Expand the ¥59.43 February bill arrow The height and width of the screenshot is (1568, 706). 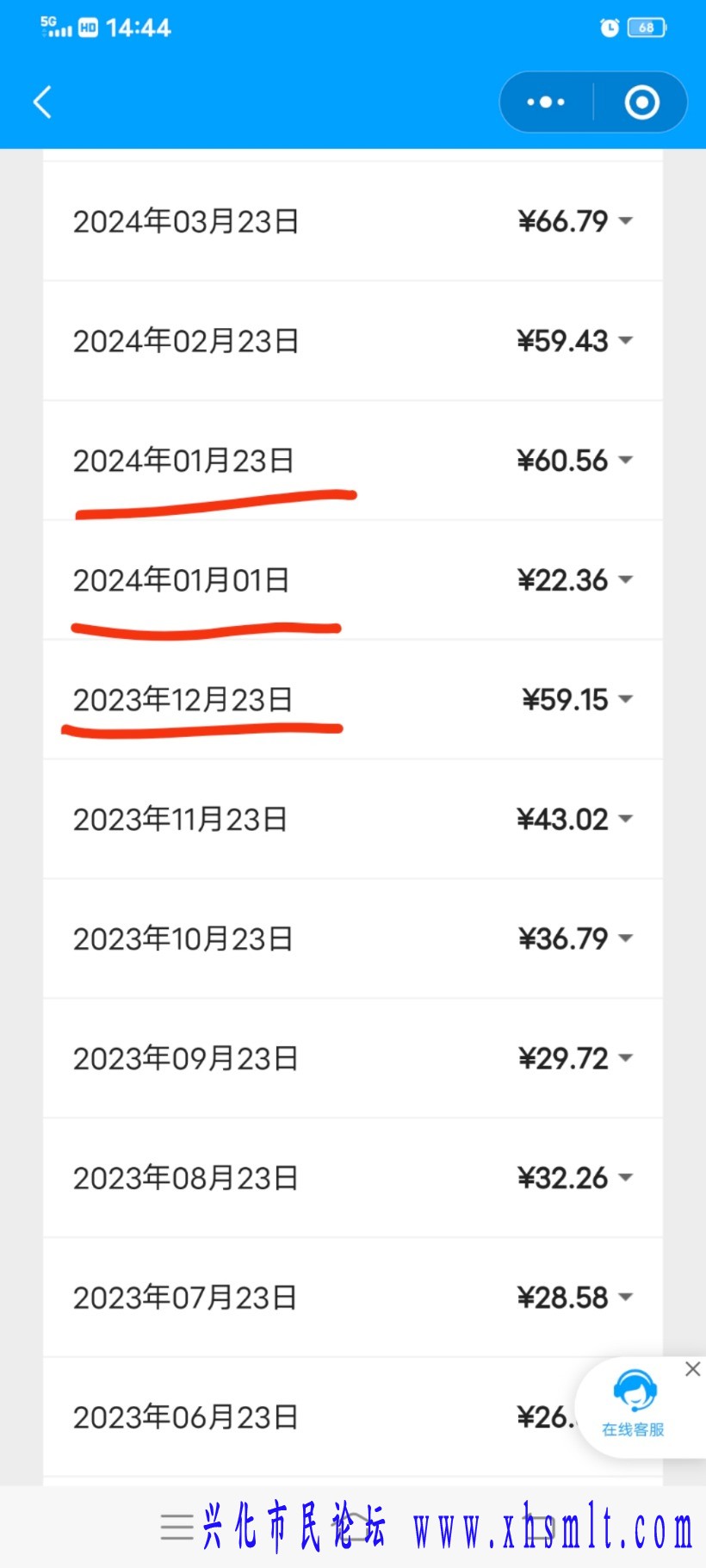tap(626, 341)
